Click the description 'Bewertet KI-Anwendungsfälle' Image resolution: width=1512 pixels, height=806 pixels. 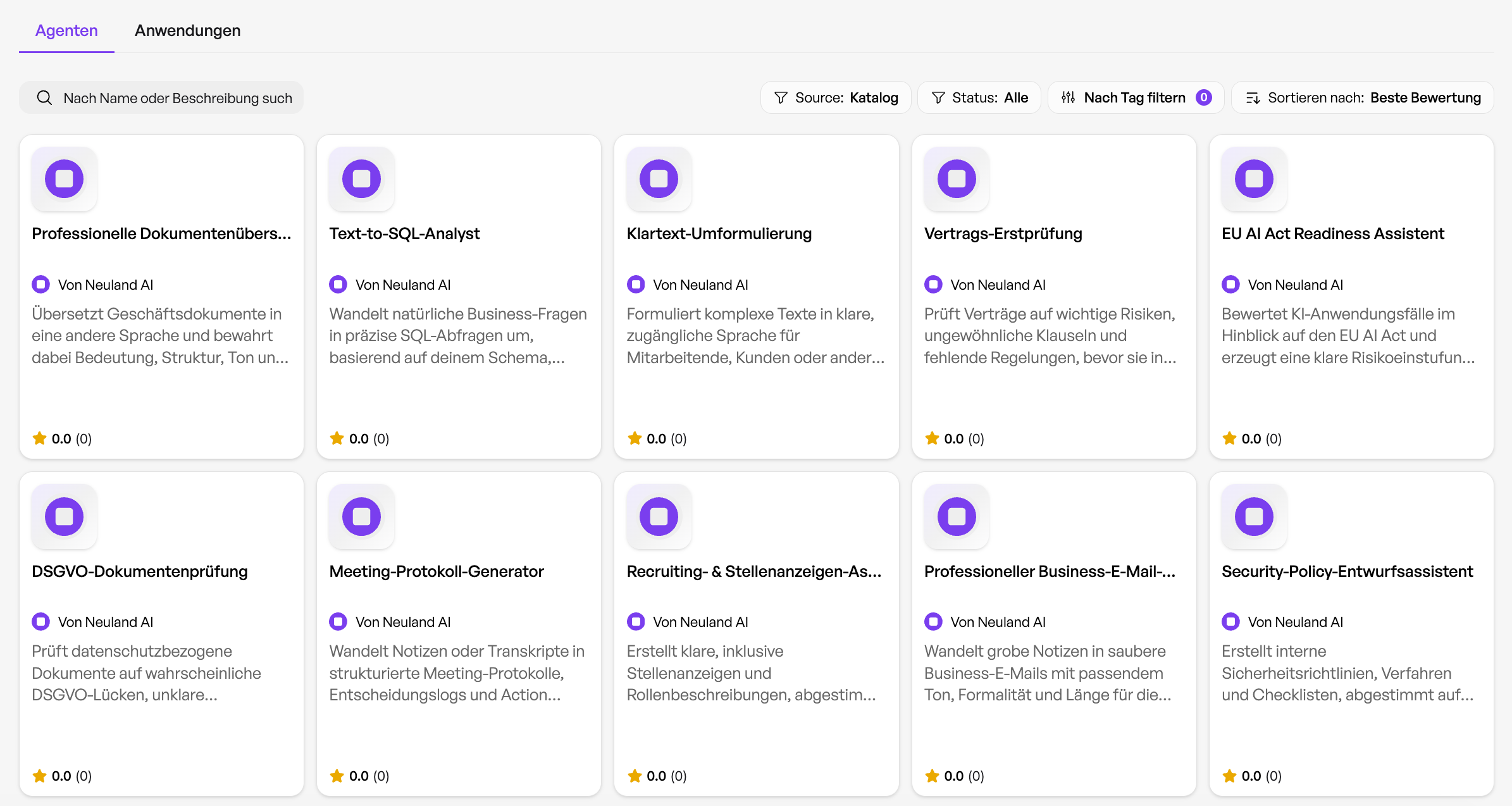[x=1348, y=335]
